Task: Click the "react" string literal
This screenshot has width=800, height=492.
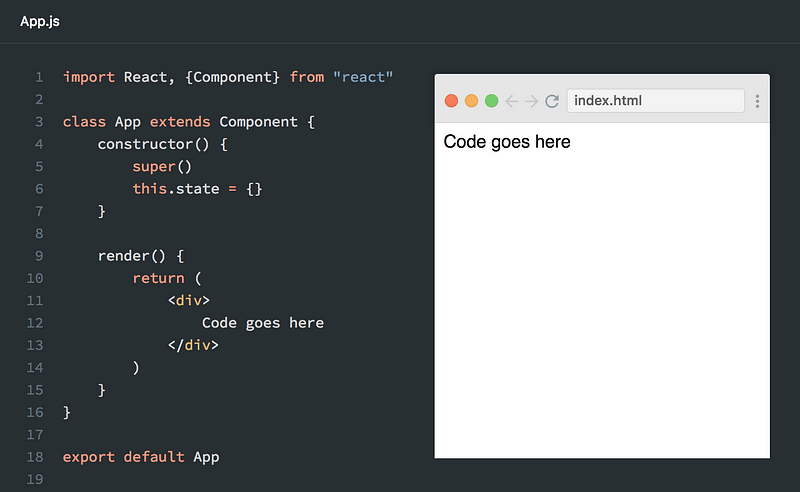Action: coord(363,77)
